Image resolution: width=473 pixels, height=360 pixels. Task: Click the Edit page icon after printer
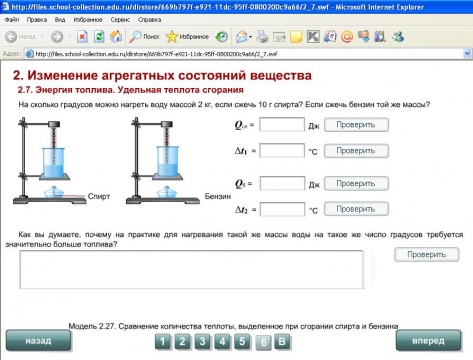click(279, 36)
